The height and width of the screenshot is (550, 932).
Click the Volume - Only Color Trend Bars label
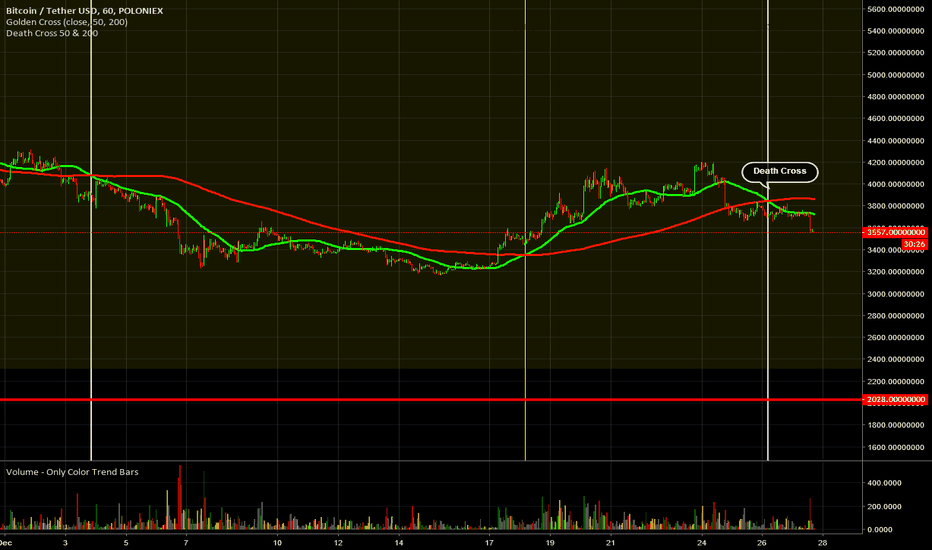tap(72, 472)
